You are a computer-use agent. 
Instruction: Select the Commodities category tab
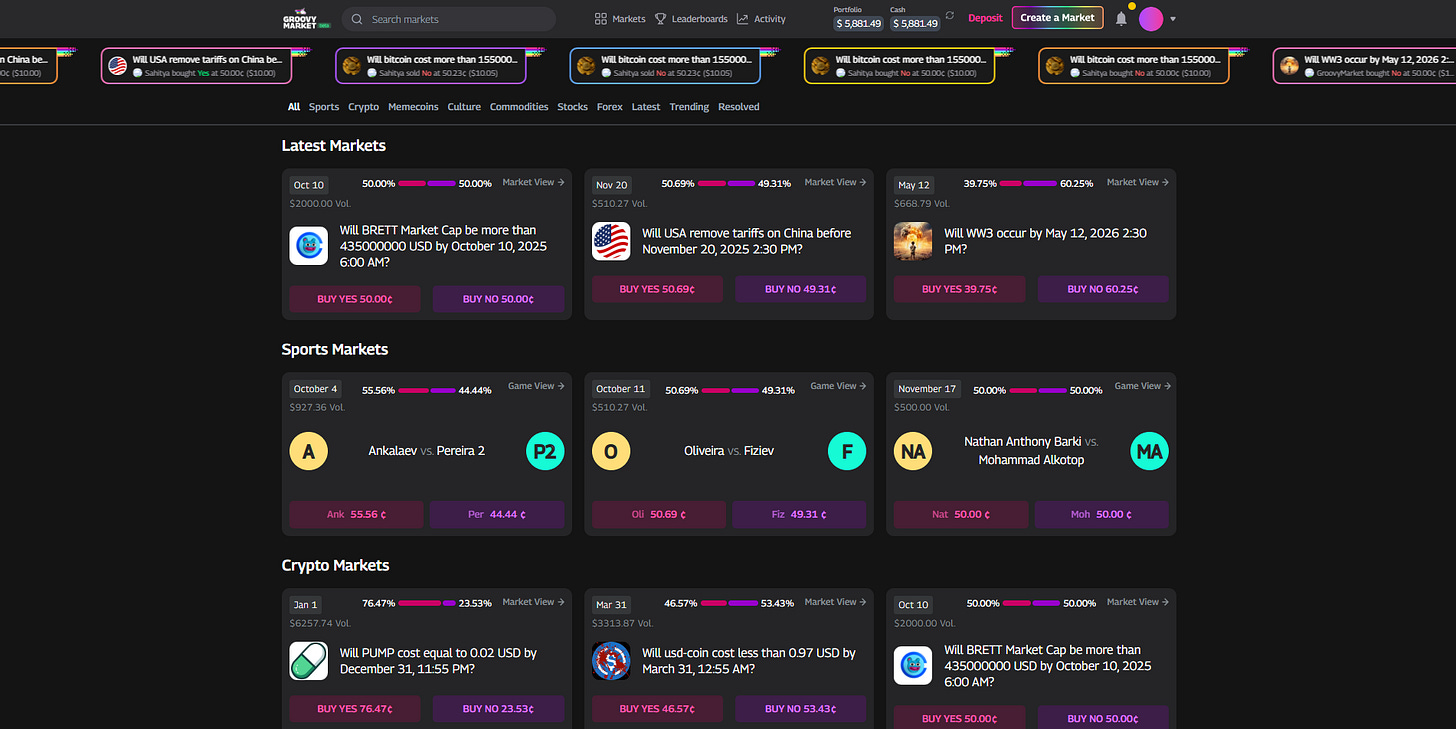tap(519, 107)
